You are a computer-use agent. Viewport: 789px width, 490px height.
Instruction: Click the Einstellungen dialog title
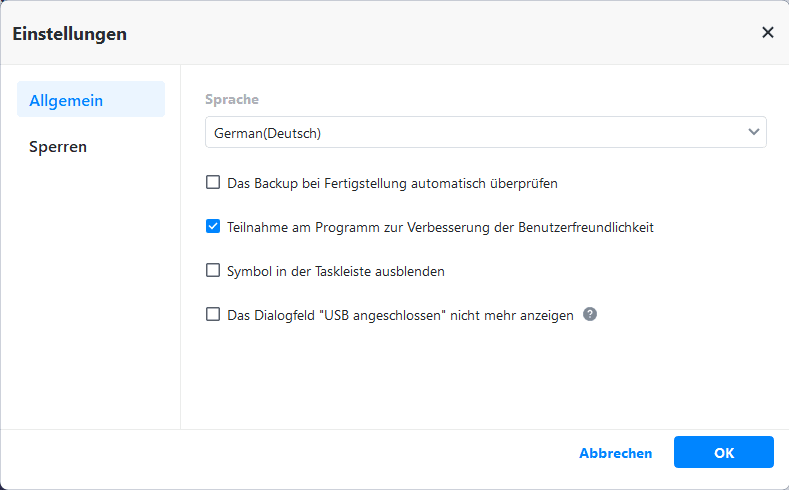(69, 34)
